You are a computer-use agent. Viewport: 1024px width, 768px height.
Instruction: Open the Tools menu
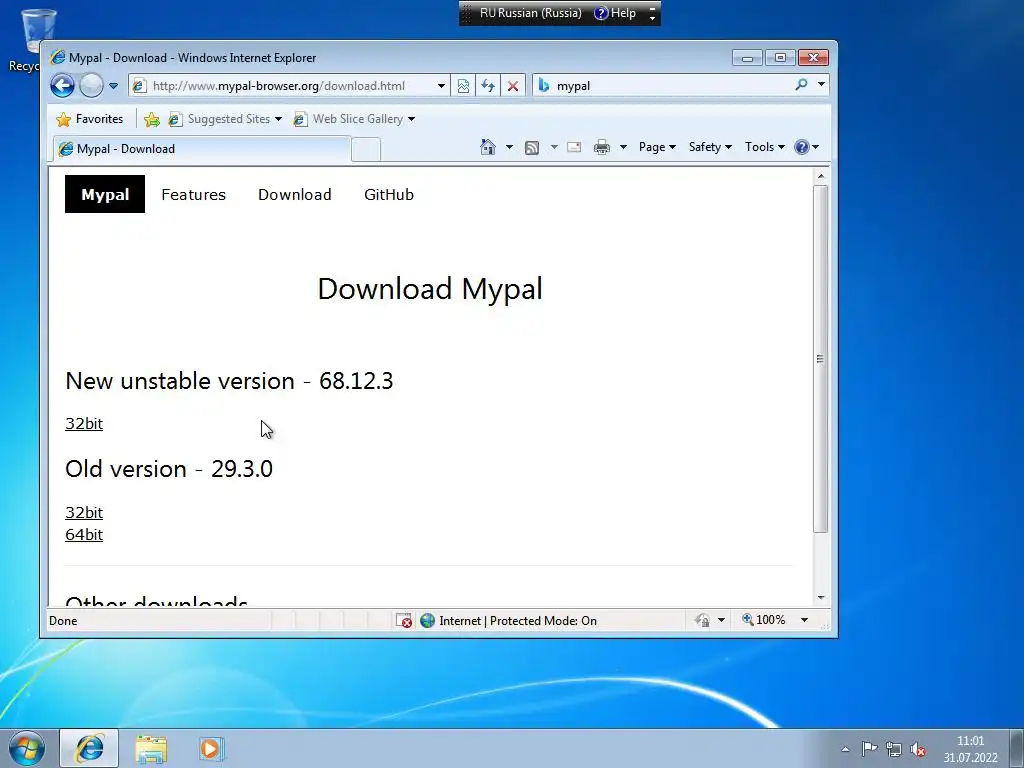765,147
